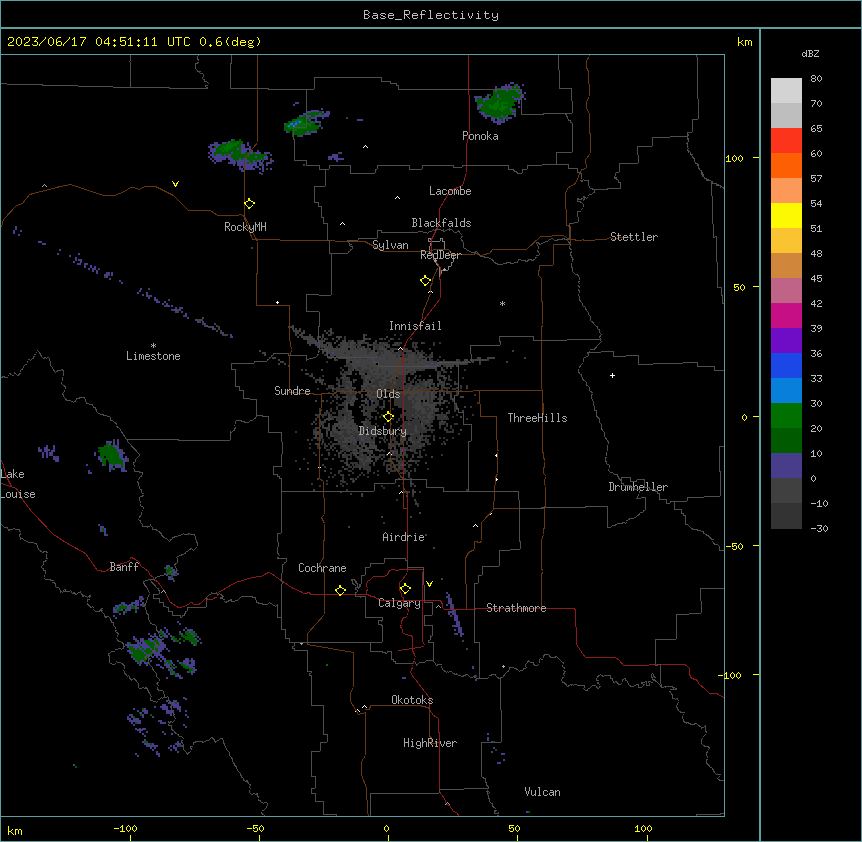Click the Calgary city label
Image resolution: width=862 pixels, height=842 pixels.
(x=399, y=603)
